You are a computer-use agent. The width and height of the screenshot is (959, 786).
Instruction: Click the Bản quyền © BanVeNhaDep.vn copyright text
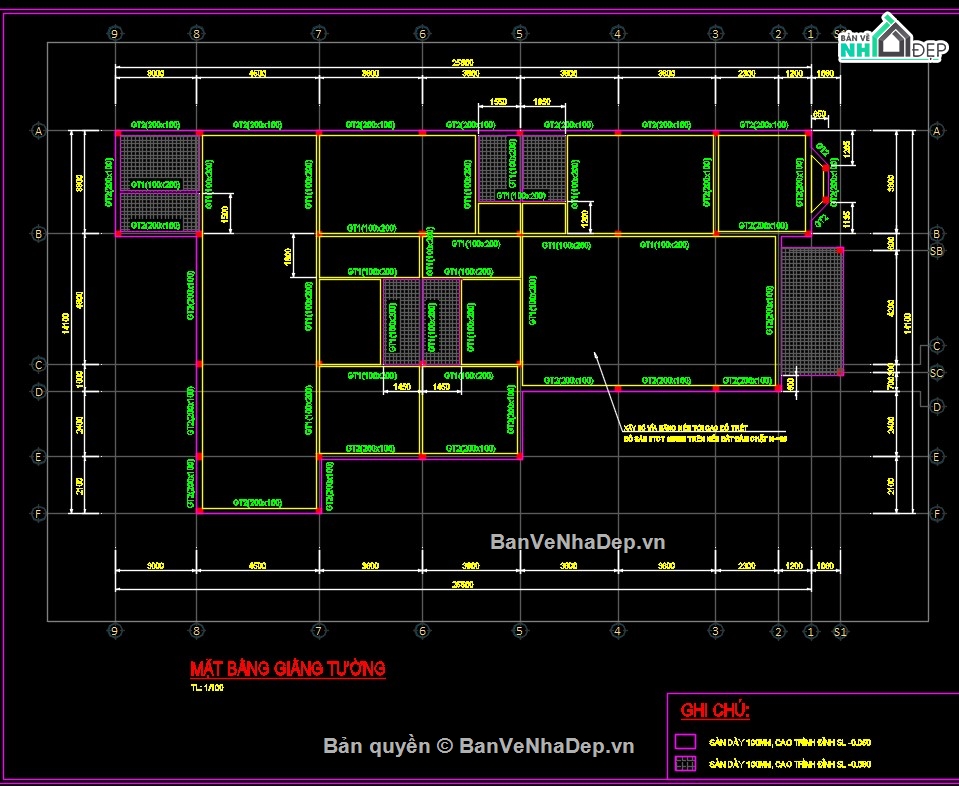pos(478,746)
